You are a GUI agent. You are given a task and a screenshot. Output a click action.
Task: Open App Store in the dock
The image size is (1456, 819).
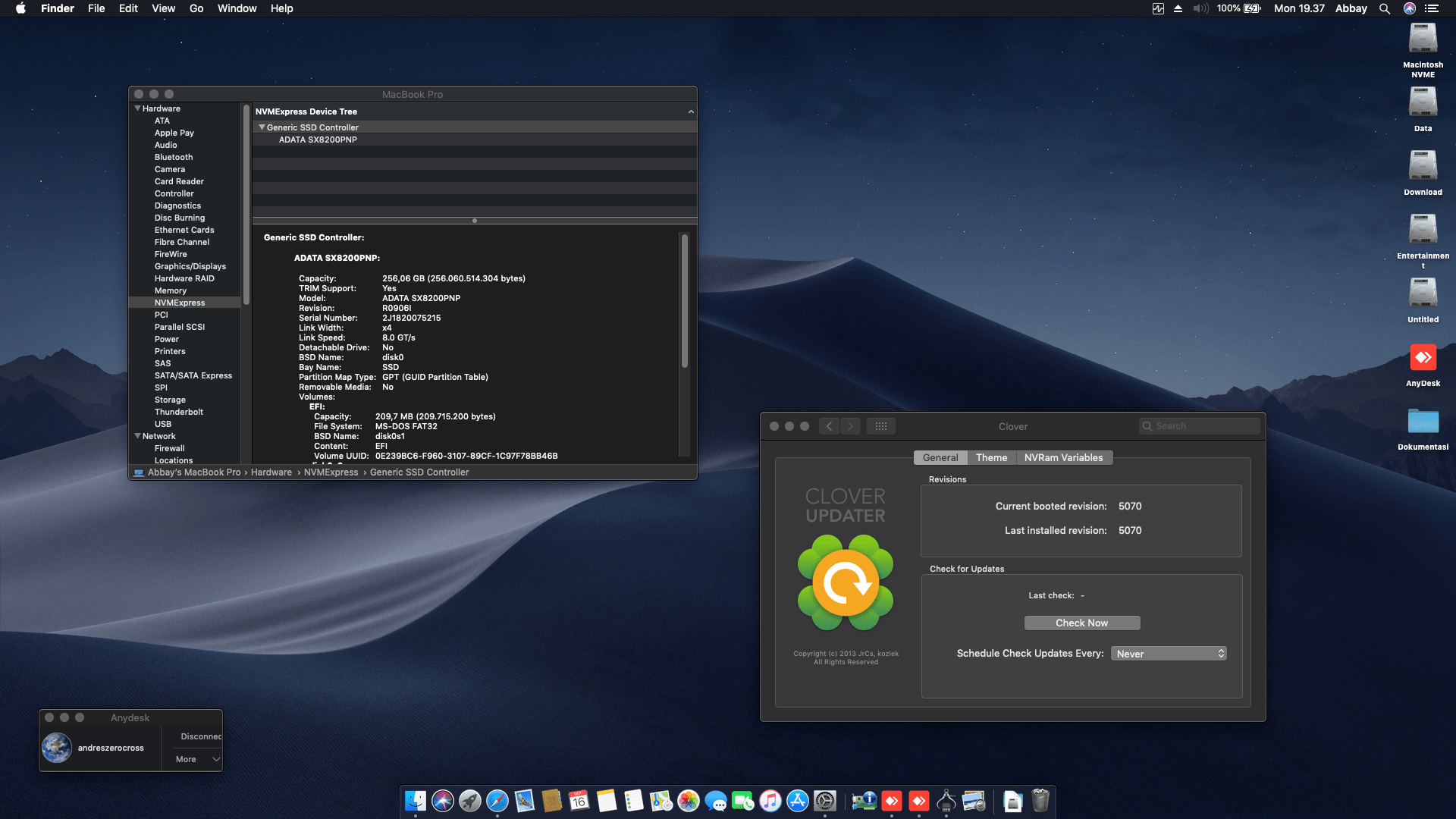pos(798,801)
